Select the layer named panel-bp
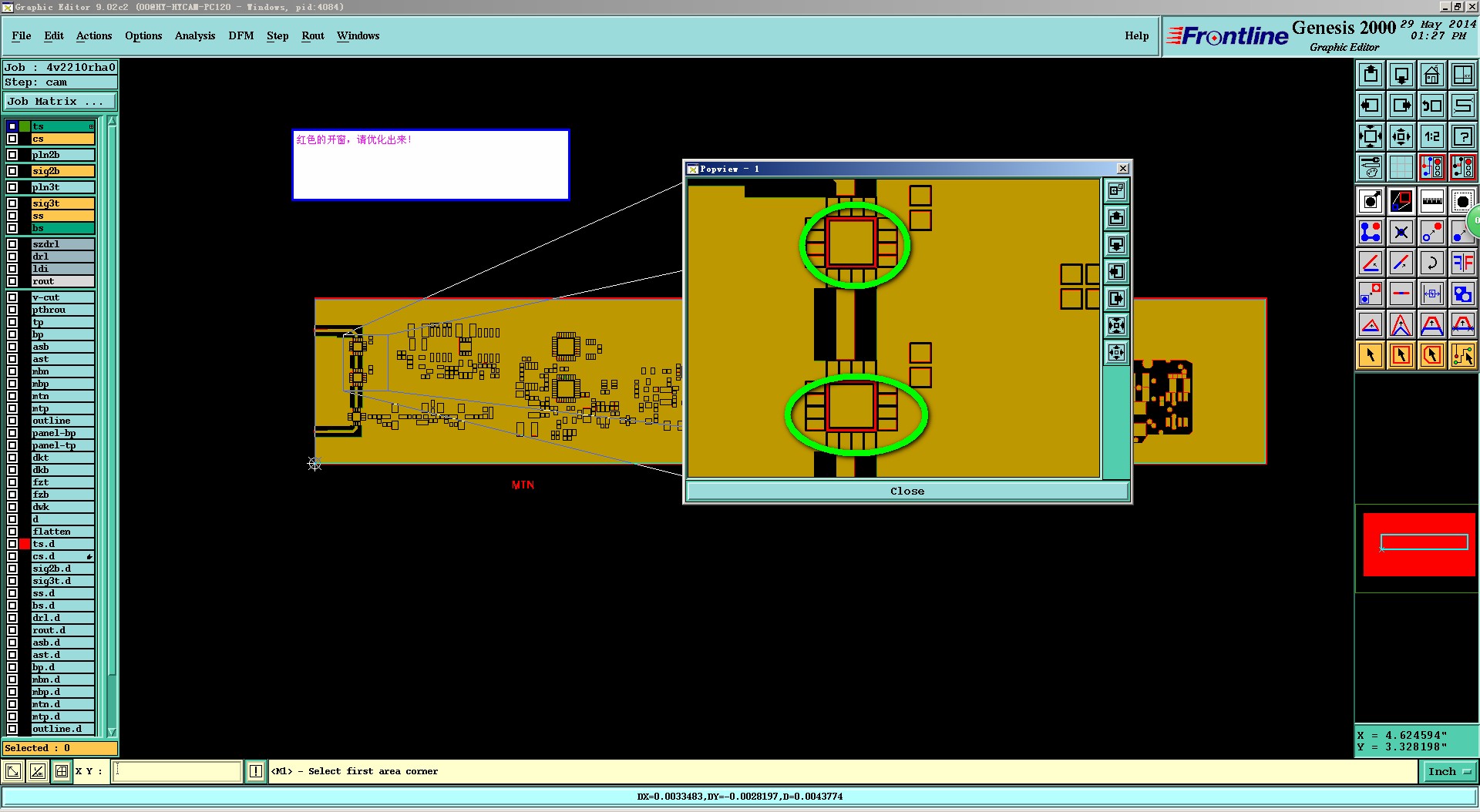The image size is (1480, 812). point(62,433)
